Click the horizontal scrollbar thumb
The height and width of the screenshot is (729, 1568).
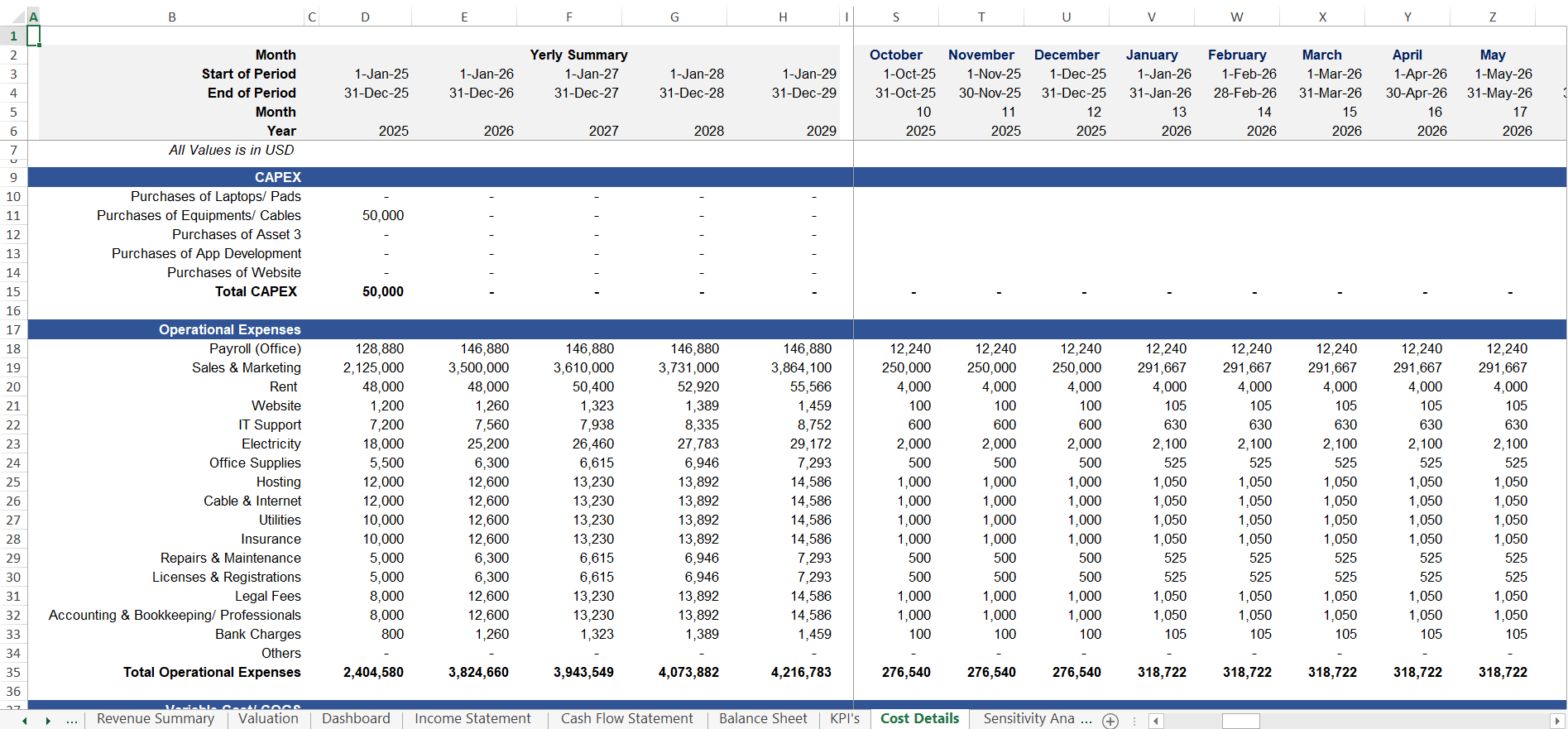1240,721
